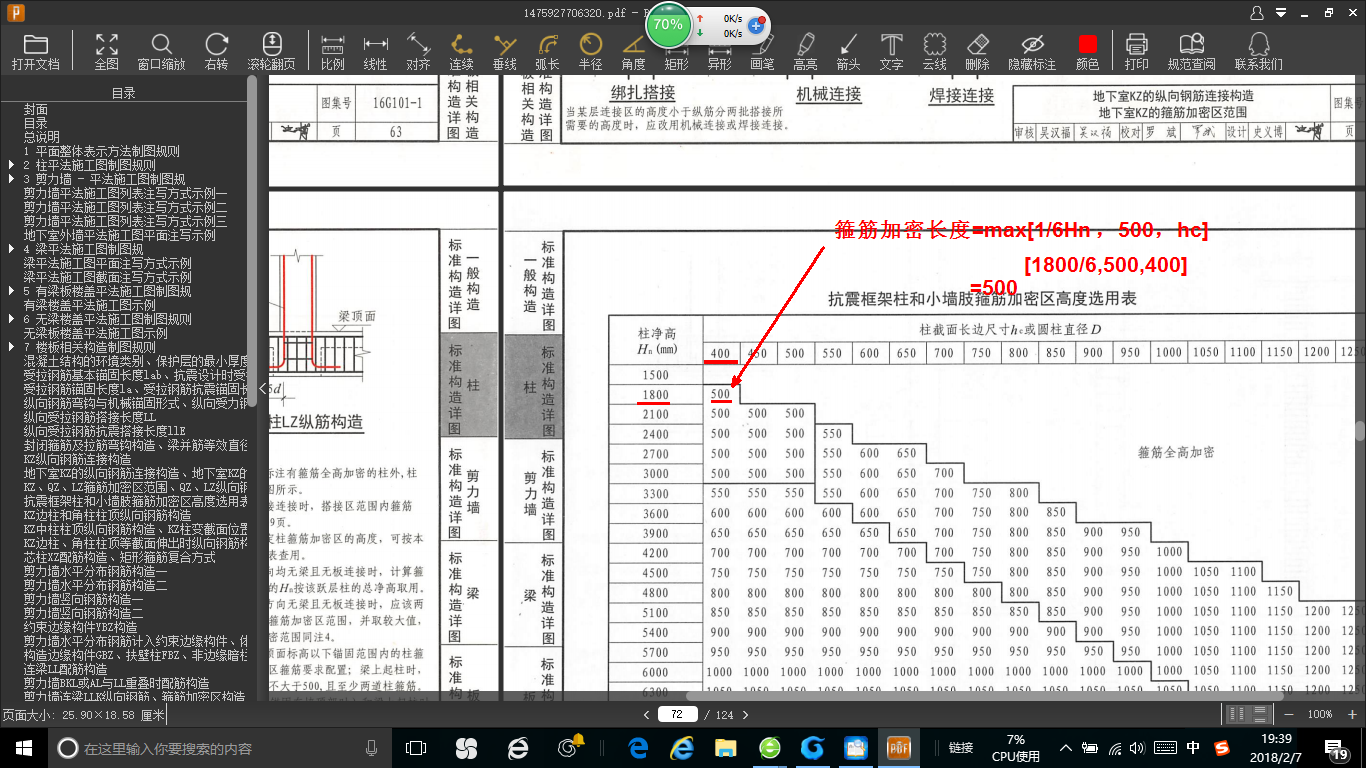
Task: Rotate the page right with 右转
Action: 216,52
